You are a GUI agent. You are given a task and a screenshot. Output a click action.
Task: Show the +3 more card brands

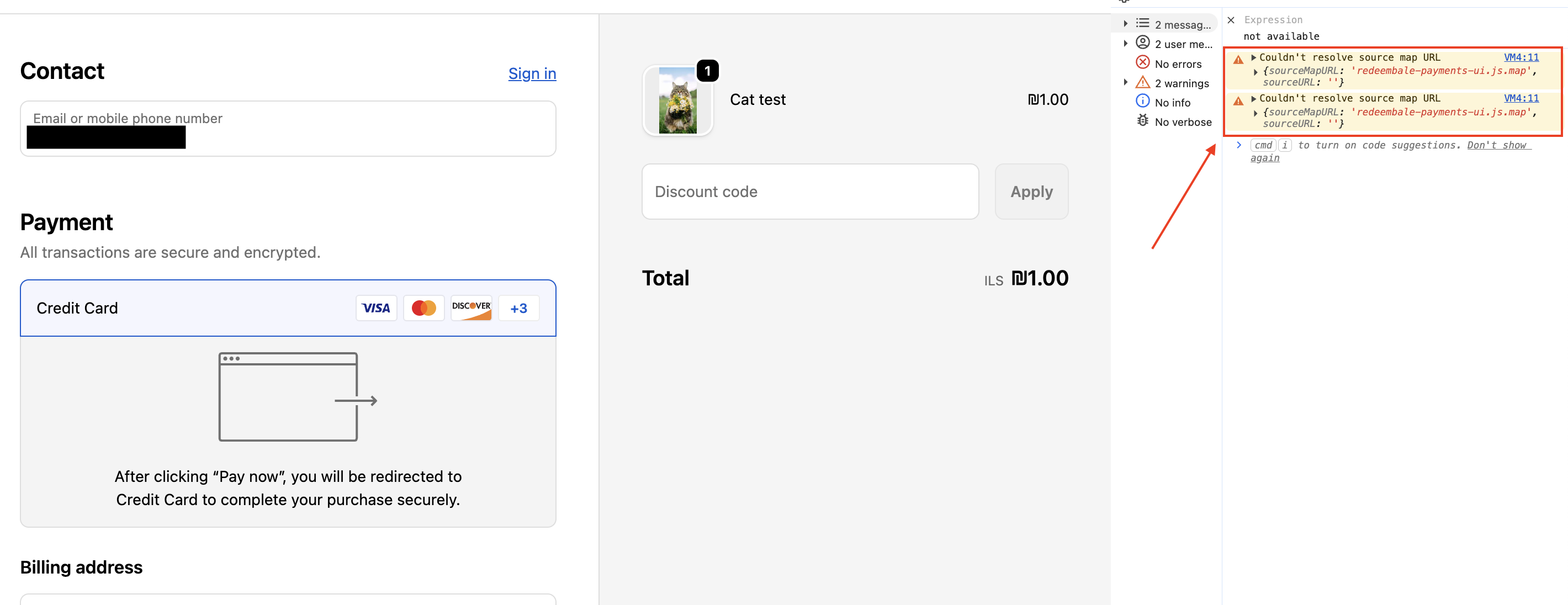coord(518,308)
